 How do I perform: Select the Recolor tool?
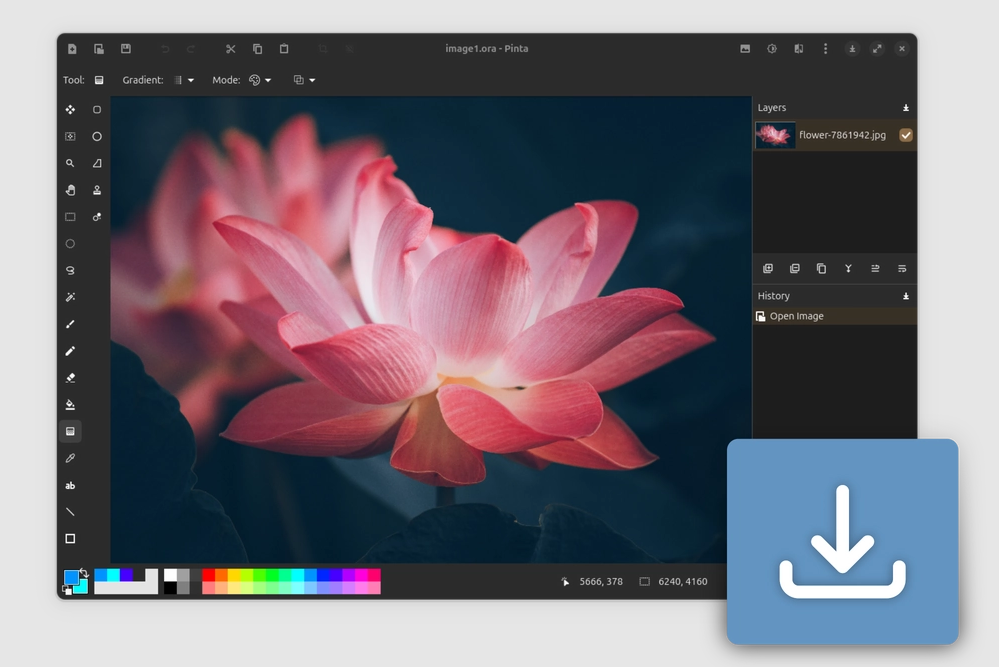97,217
